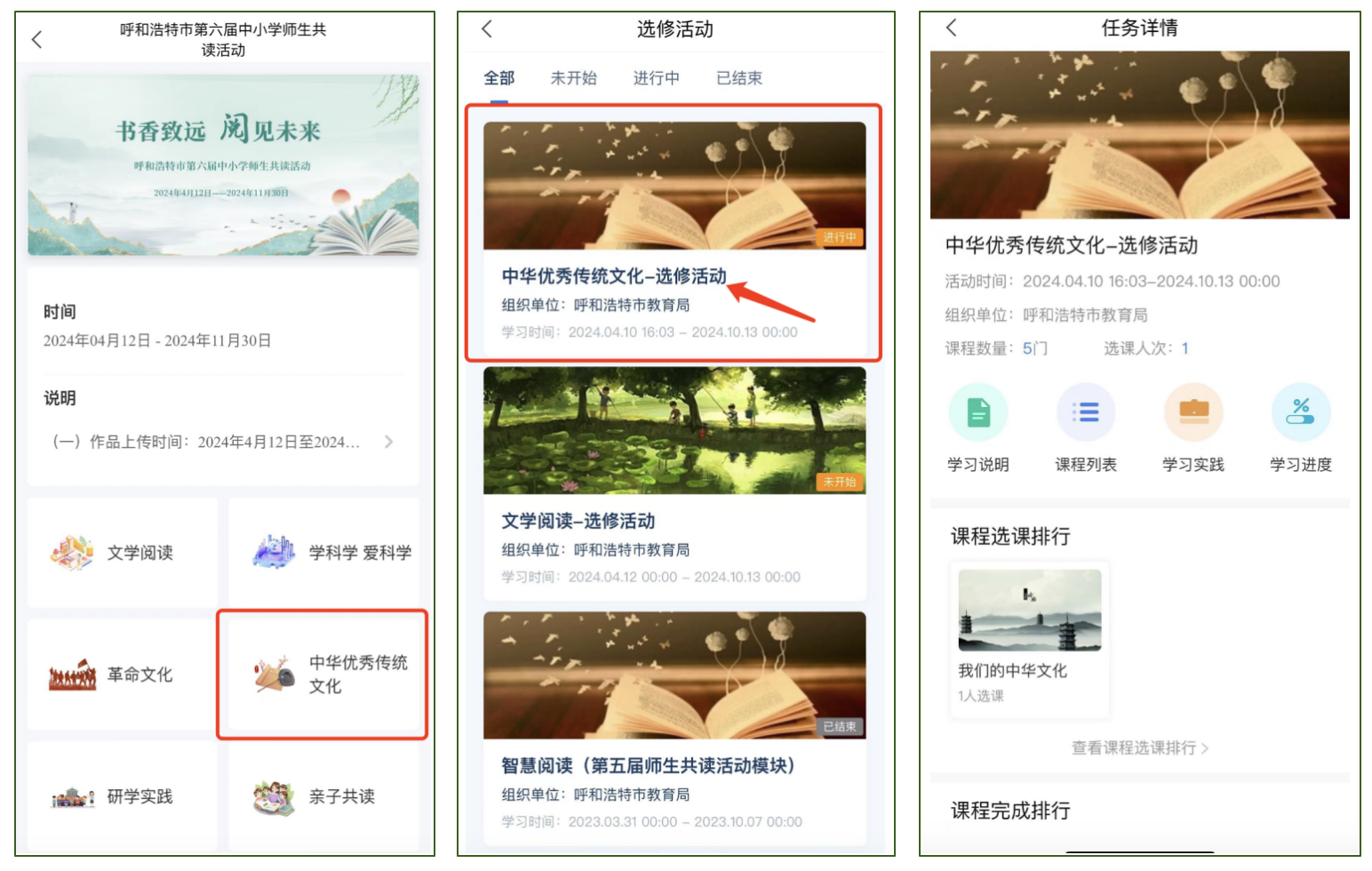Switch to the 未开始 tab

pyautogui.click(x=573, y=78)
